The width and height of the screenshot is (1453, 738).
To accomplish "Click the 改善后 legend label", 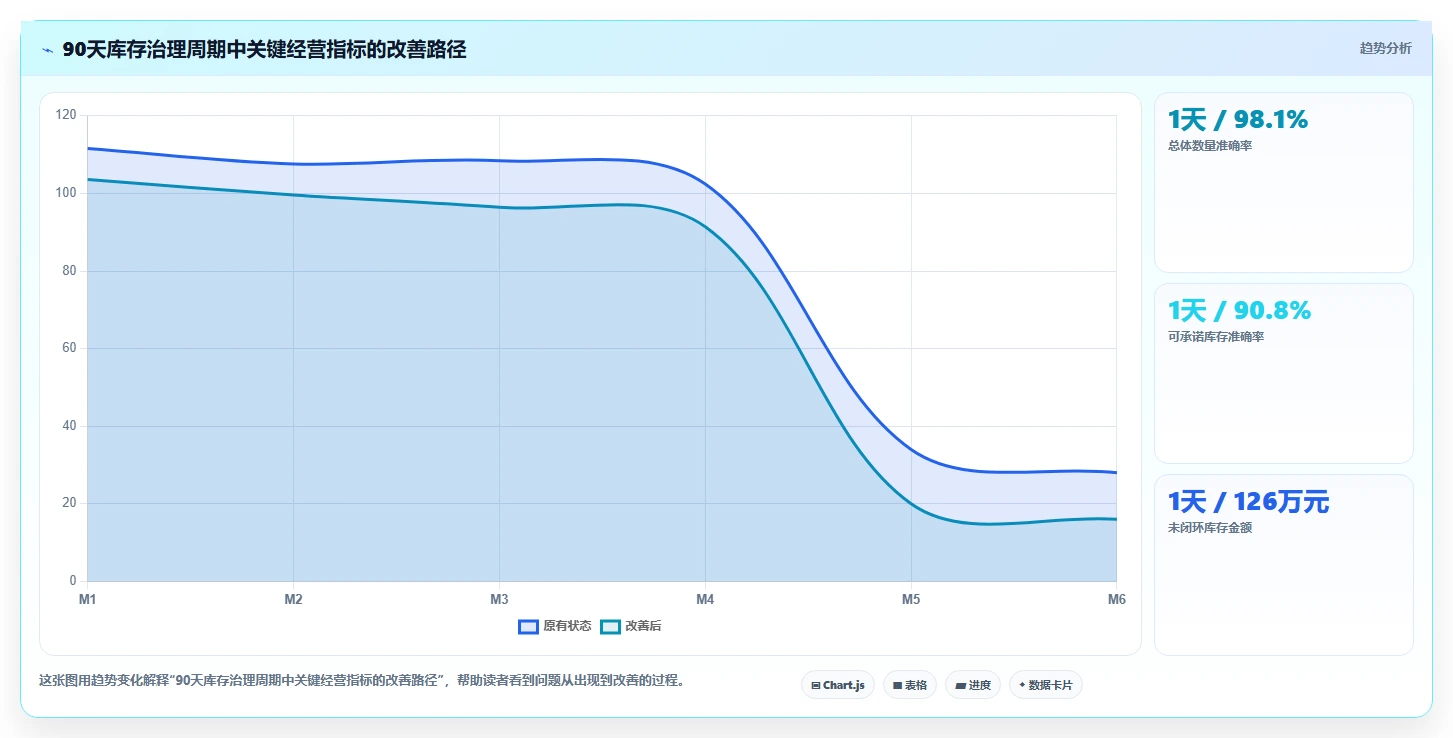I will (643, 627).
